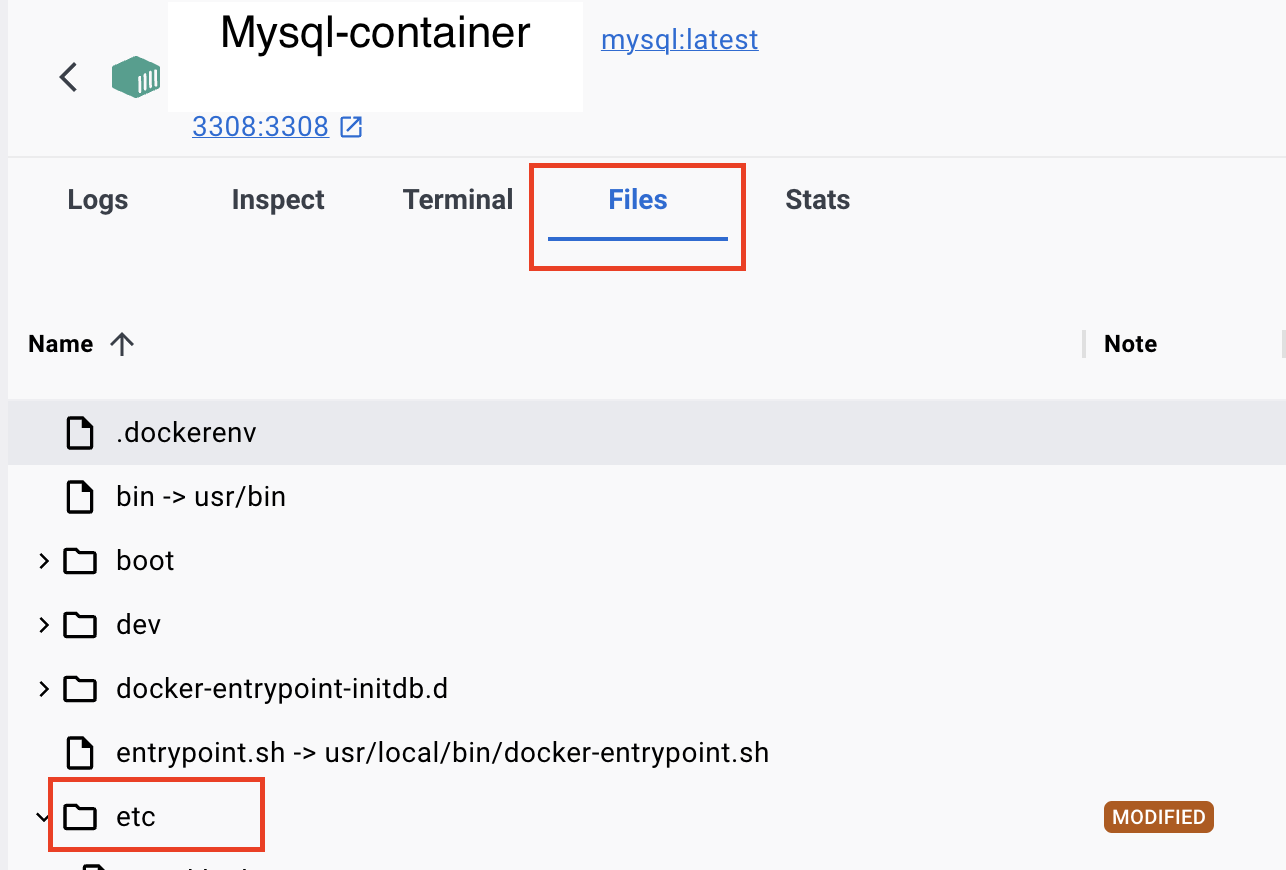Expand docker-entrypoint-initdb.d folder chevron
This screenshot has height=870, width=1286.
(x=43, y=689)
